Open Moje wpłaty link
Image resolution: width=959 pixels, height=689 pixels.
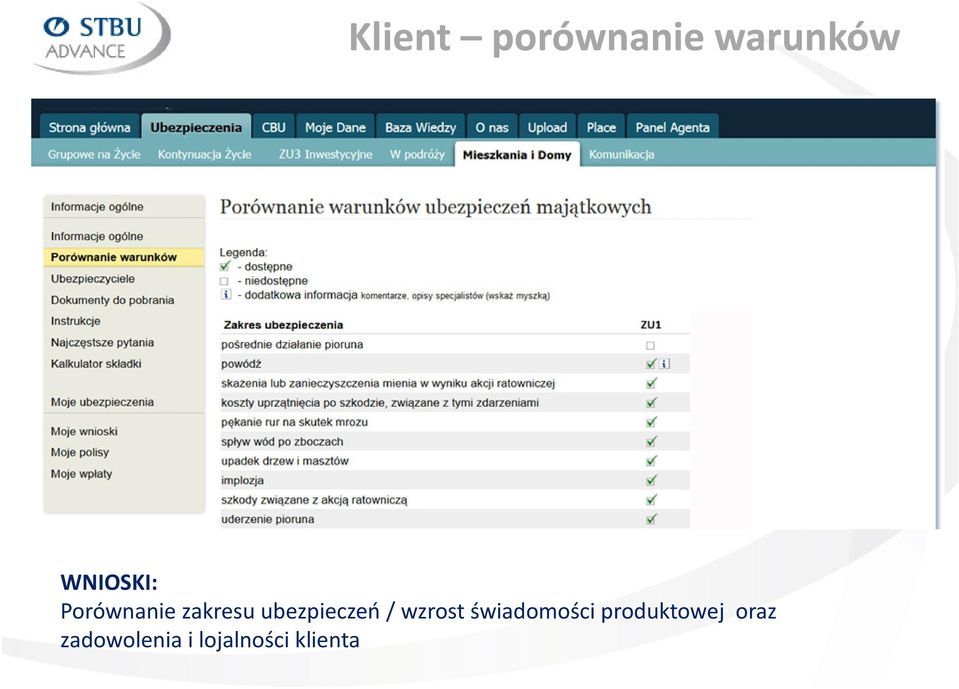coord(81,474)
